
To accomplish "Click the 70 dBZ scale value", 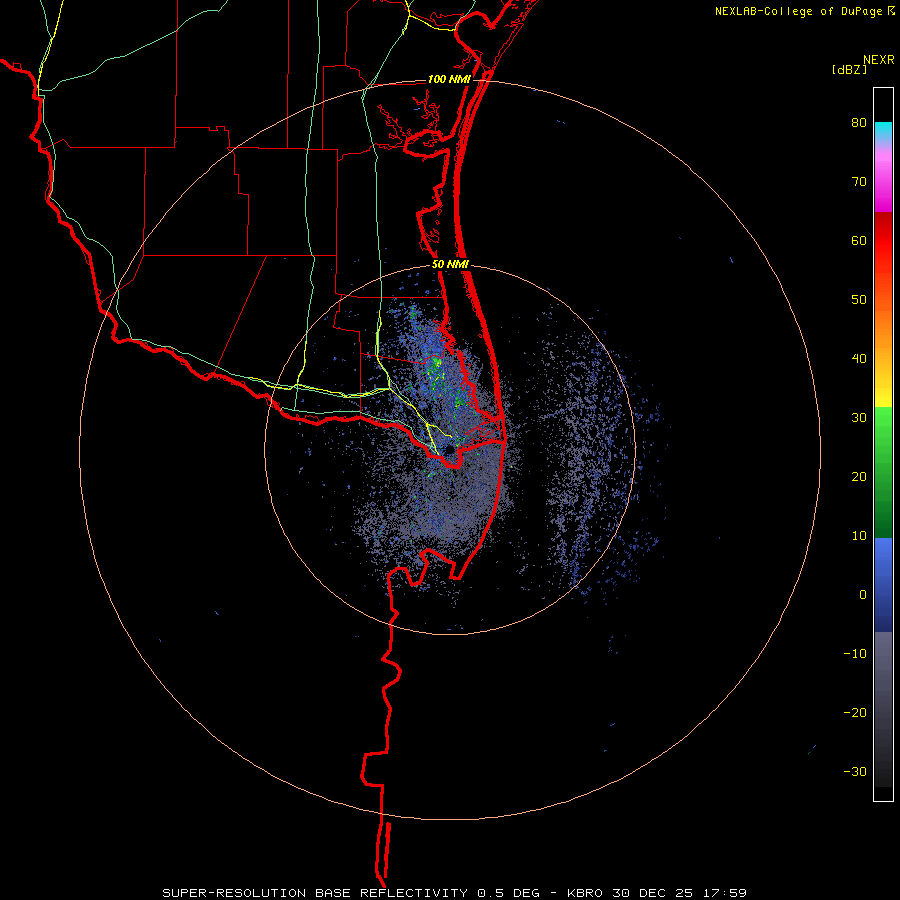I will click(x=859, y=182).
